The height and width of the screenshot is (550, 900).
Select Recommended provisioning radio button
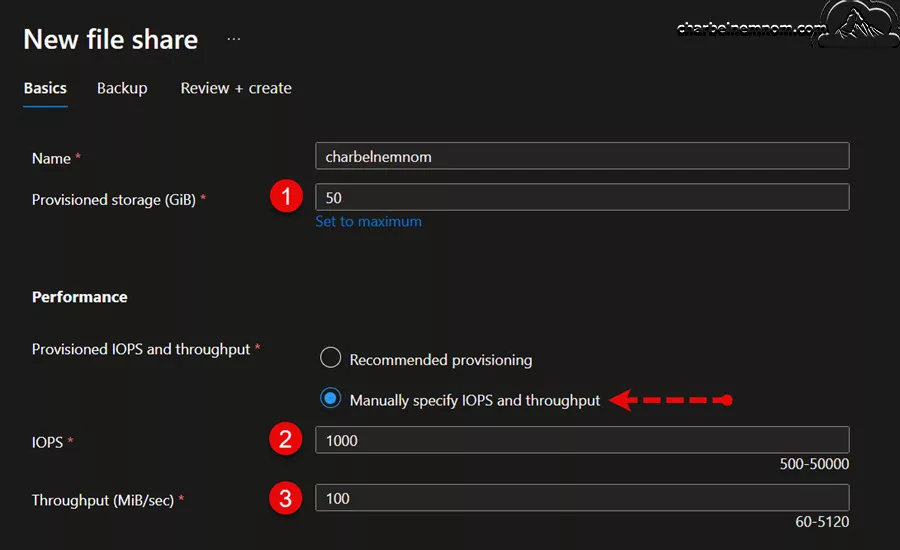point(331,358)
